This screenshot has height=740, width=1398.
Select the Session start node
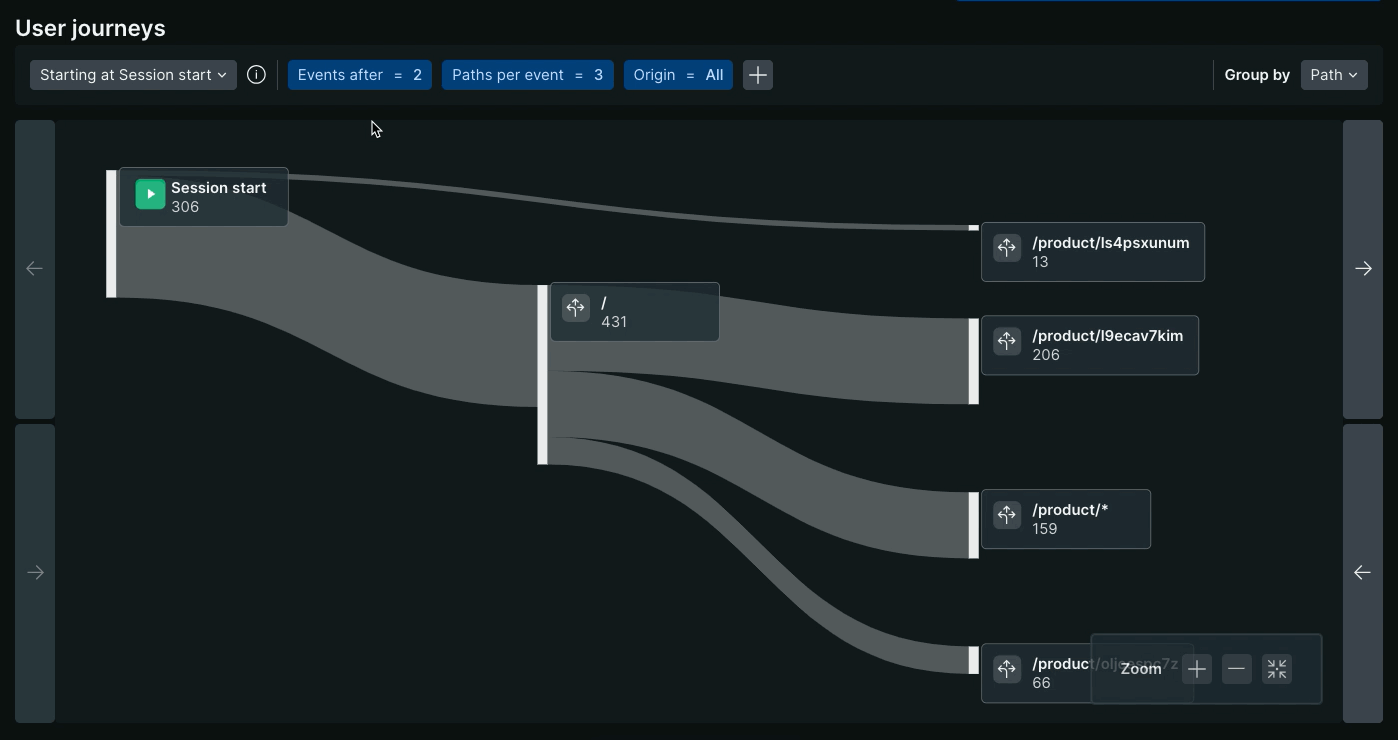coord(203,196)
